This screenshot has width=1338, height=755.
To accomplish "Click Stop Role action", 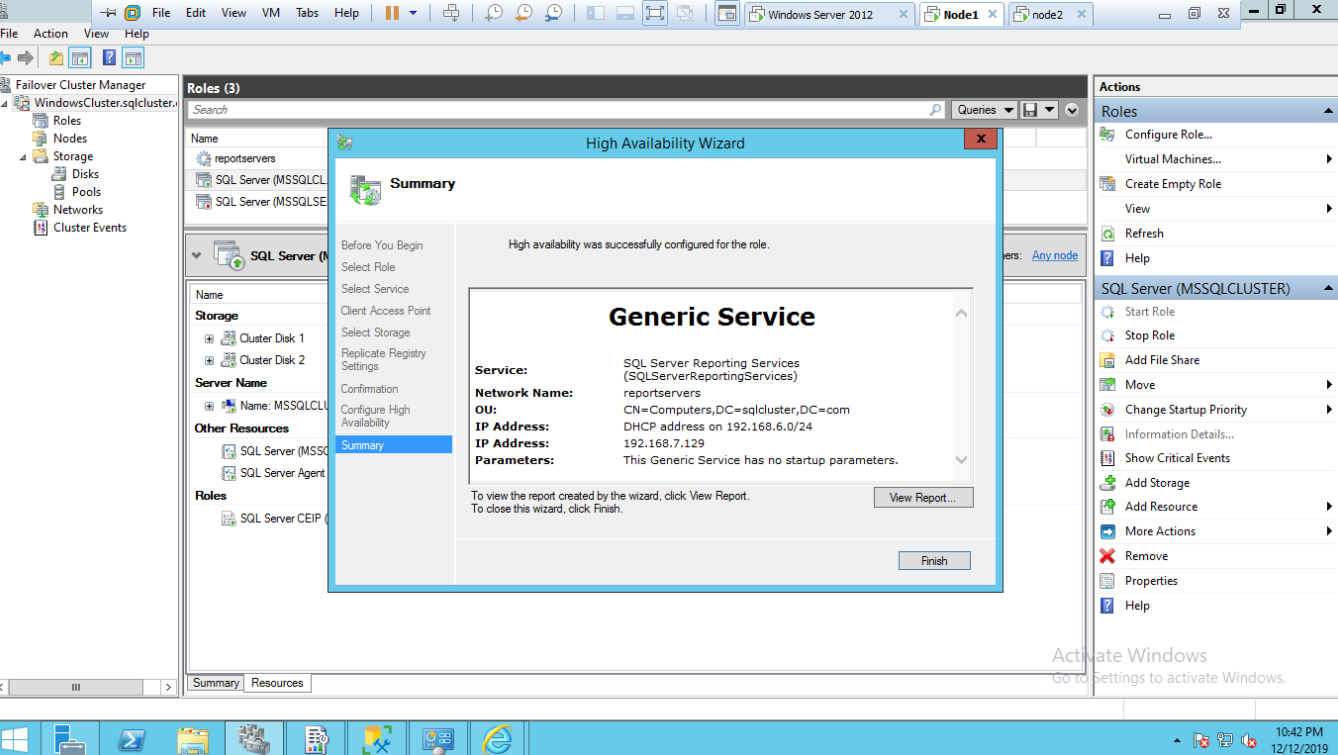I will 1149,336.
